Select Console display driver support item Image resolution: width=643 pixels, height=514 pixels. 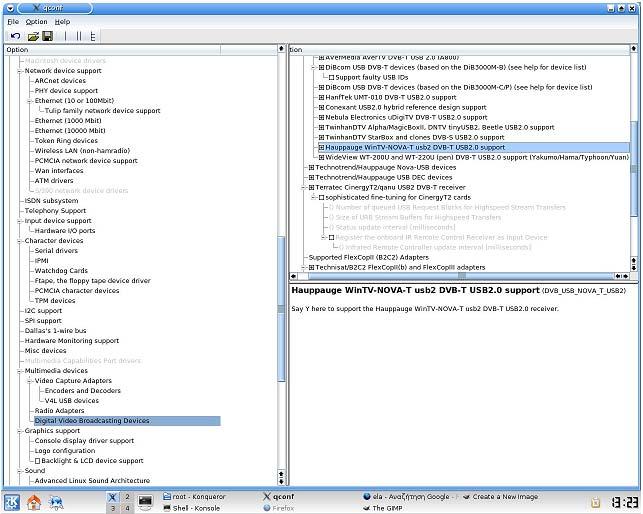(84, 441)
